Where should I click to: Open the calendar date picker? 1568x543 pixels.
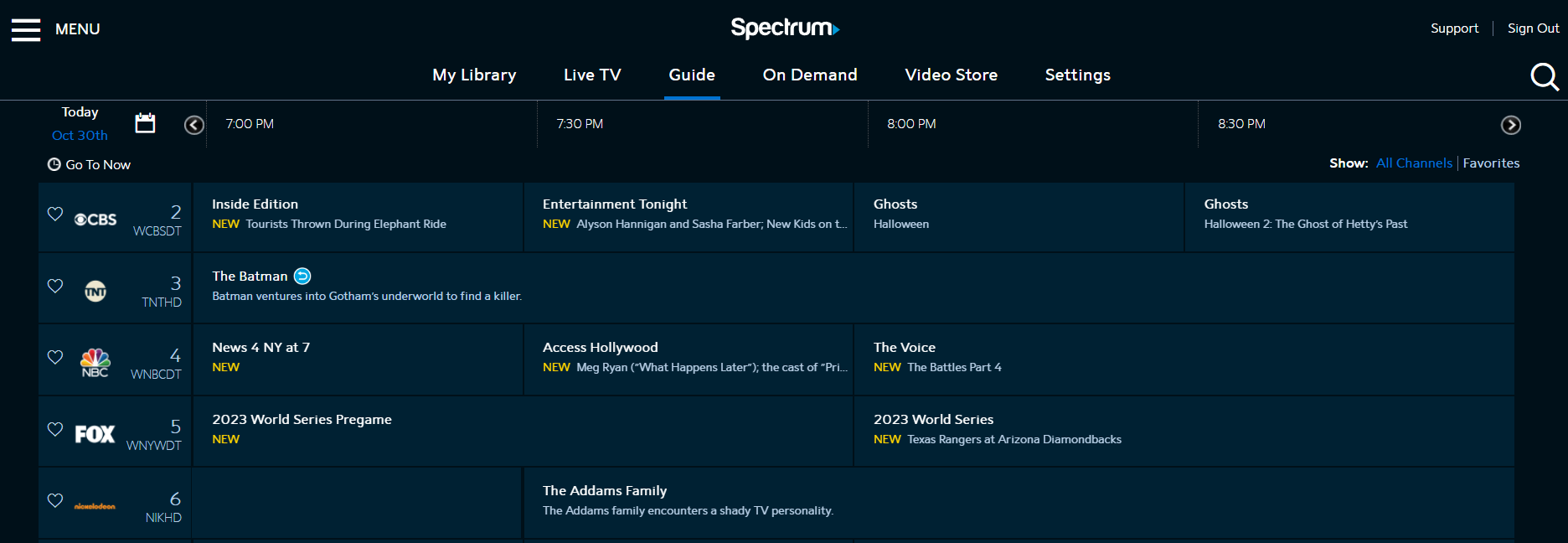coord(144,122)
